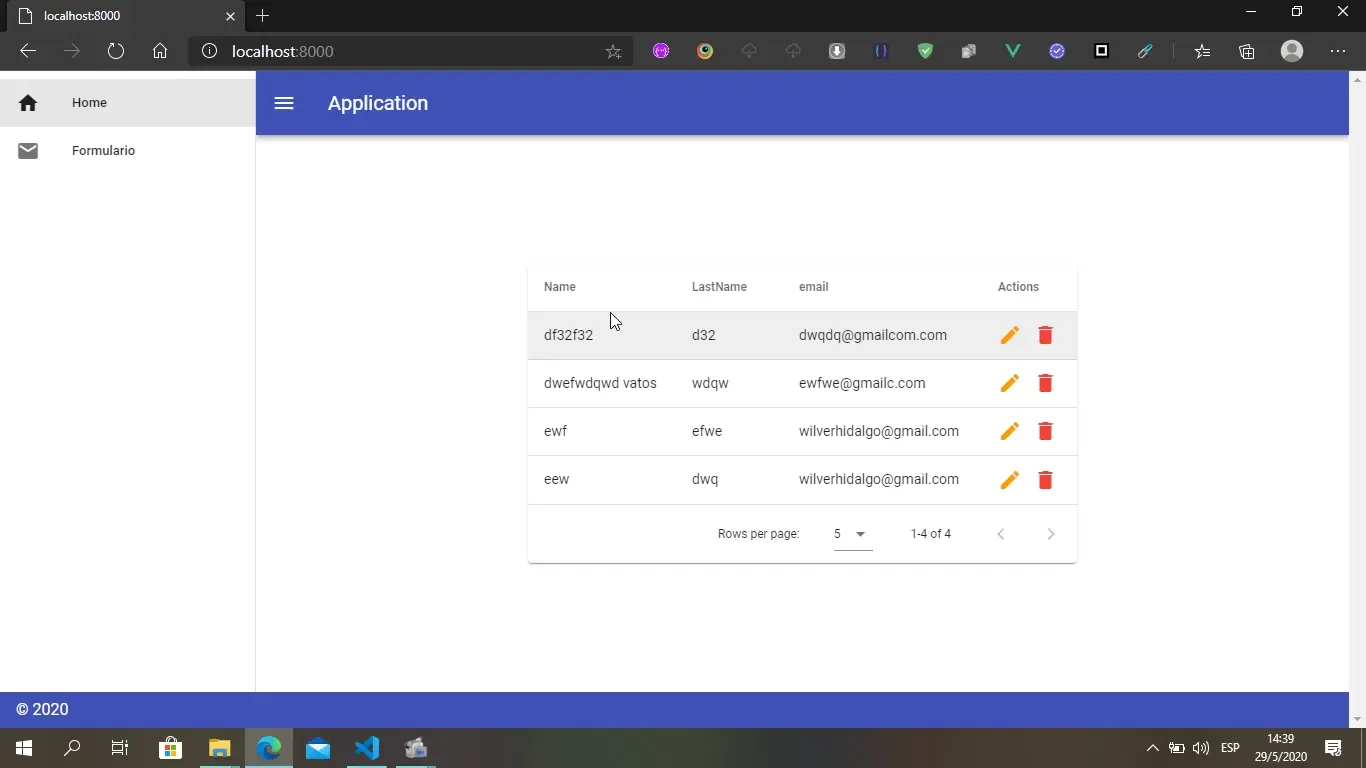Image resolution: width=1366 pixels, height=768 pixels.
Task: Open File Explorer from taskbar
Action: 219,748
